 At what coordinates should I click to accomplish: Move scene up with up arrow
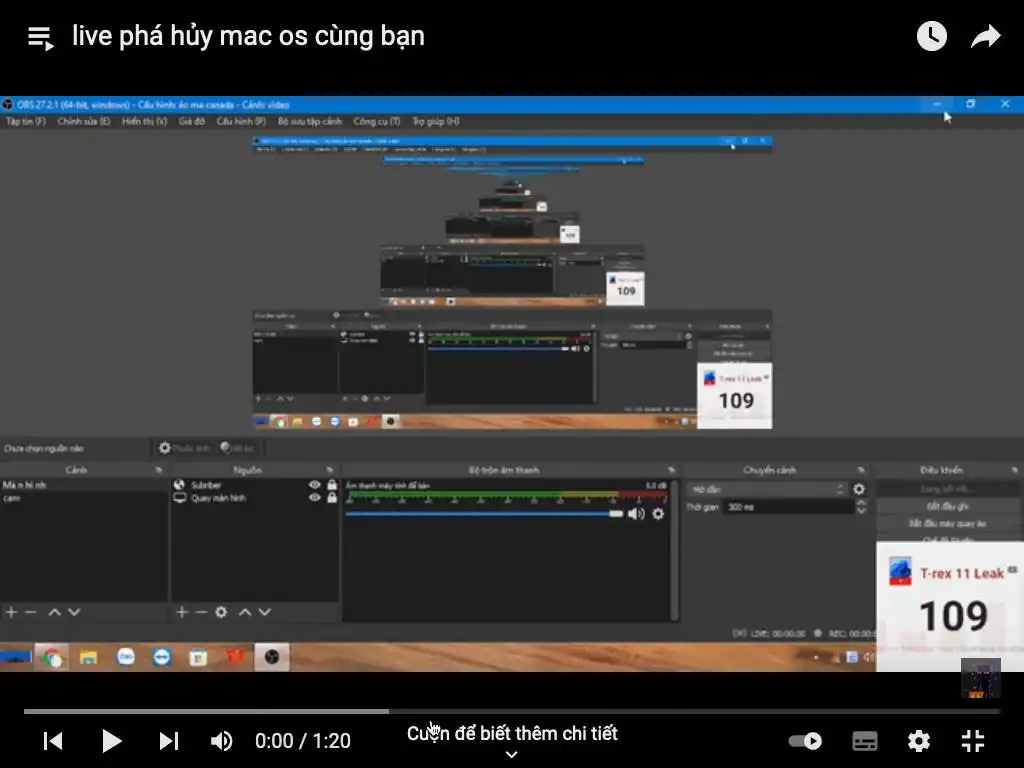(x=55, y=612)
